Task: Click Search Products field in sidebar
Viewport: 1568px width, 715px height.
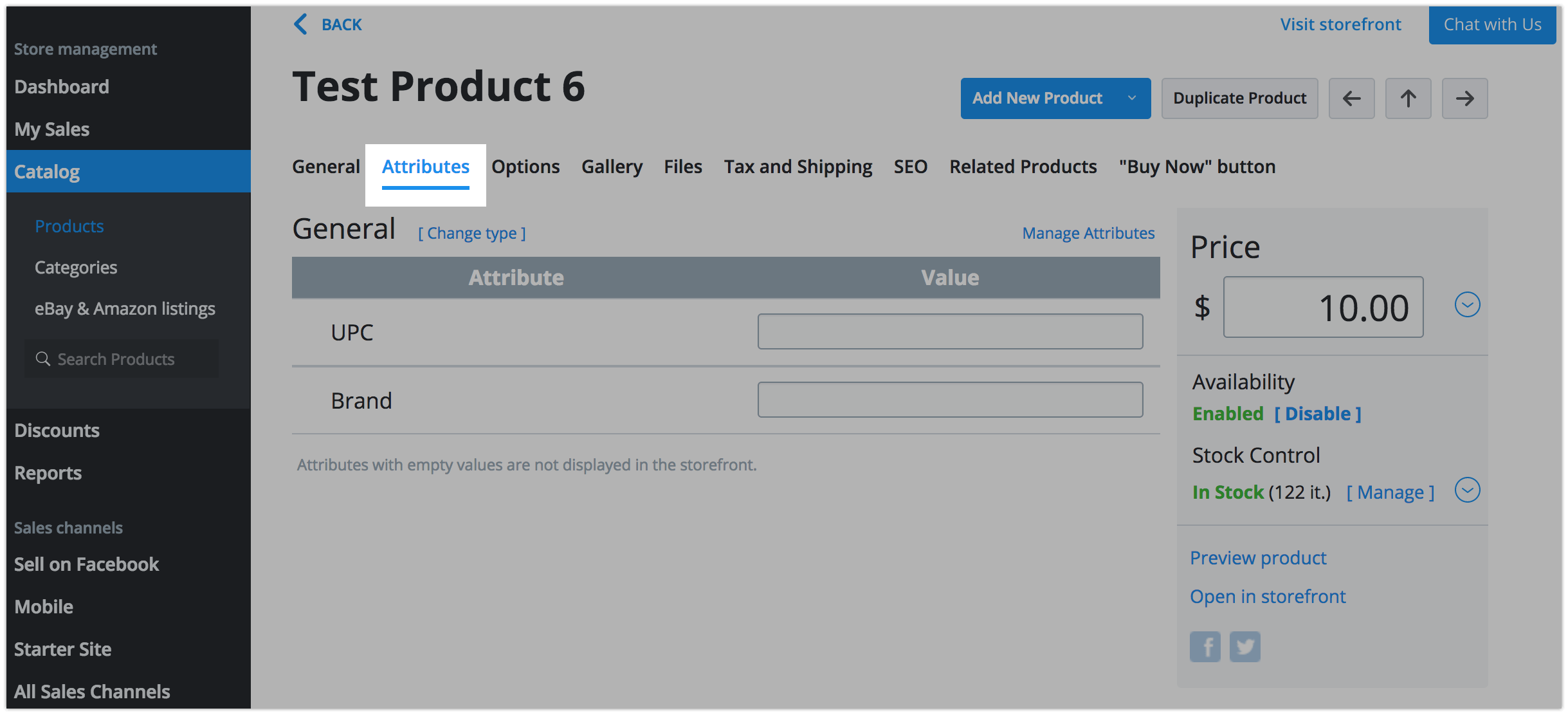Action: [122, 358]
